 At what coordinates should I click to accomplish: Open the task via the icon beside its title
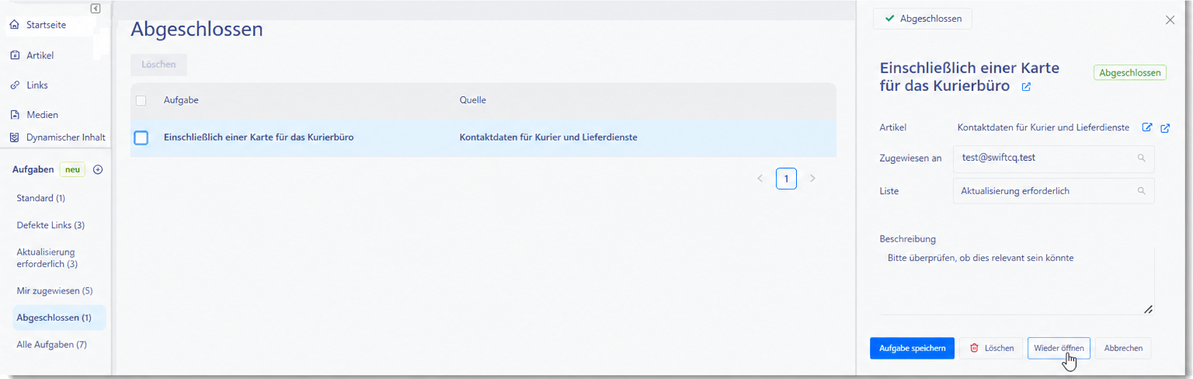[1026, 88]
